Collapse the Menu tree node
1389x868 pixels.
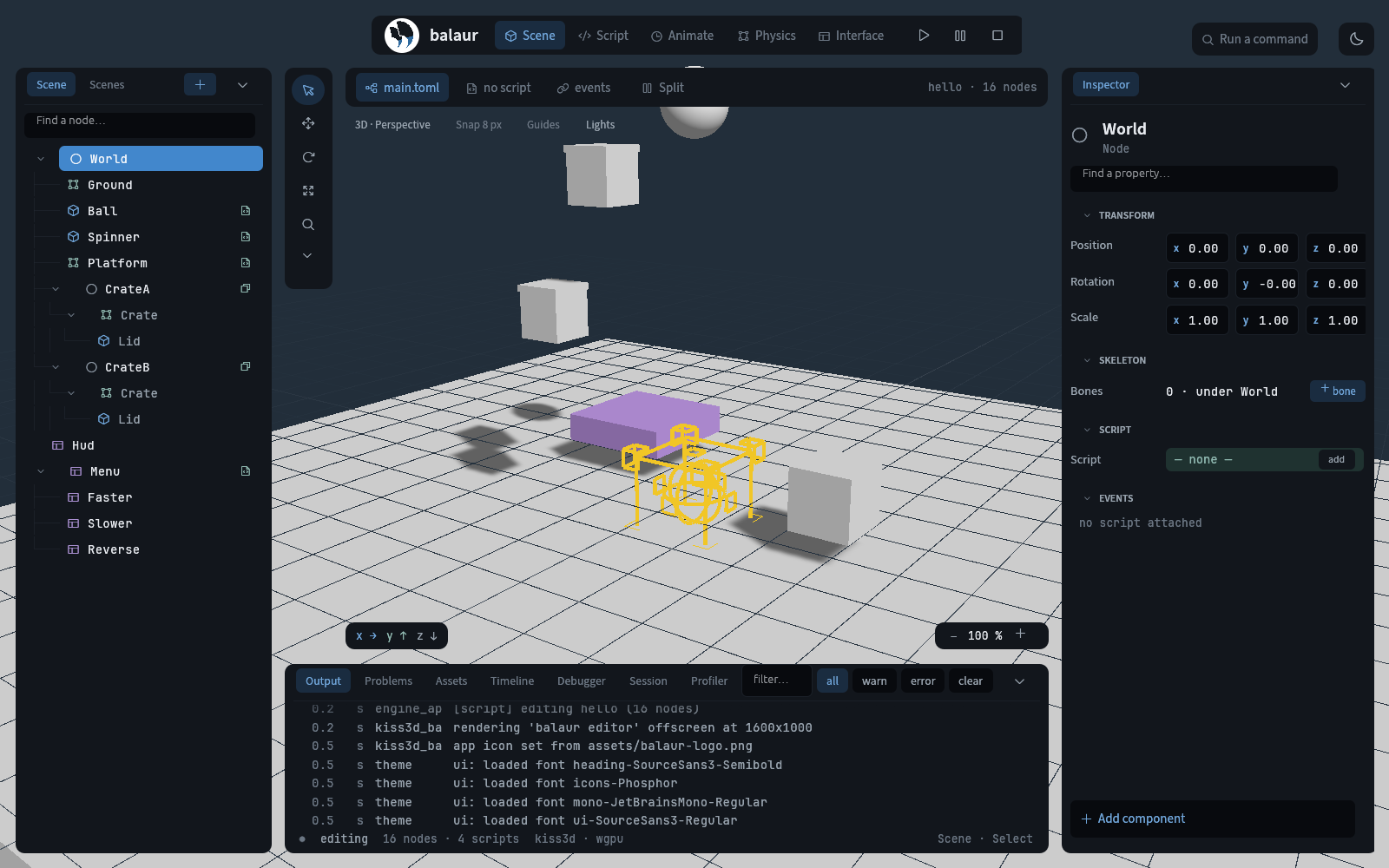(41, 471)
